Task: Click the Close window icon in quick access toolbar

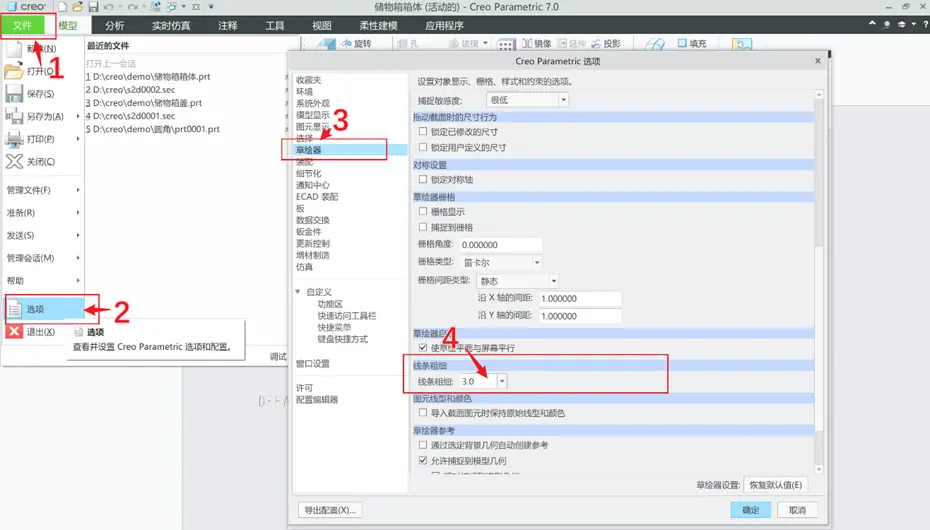Action: [196, 7]
